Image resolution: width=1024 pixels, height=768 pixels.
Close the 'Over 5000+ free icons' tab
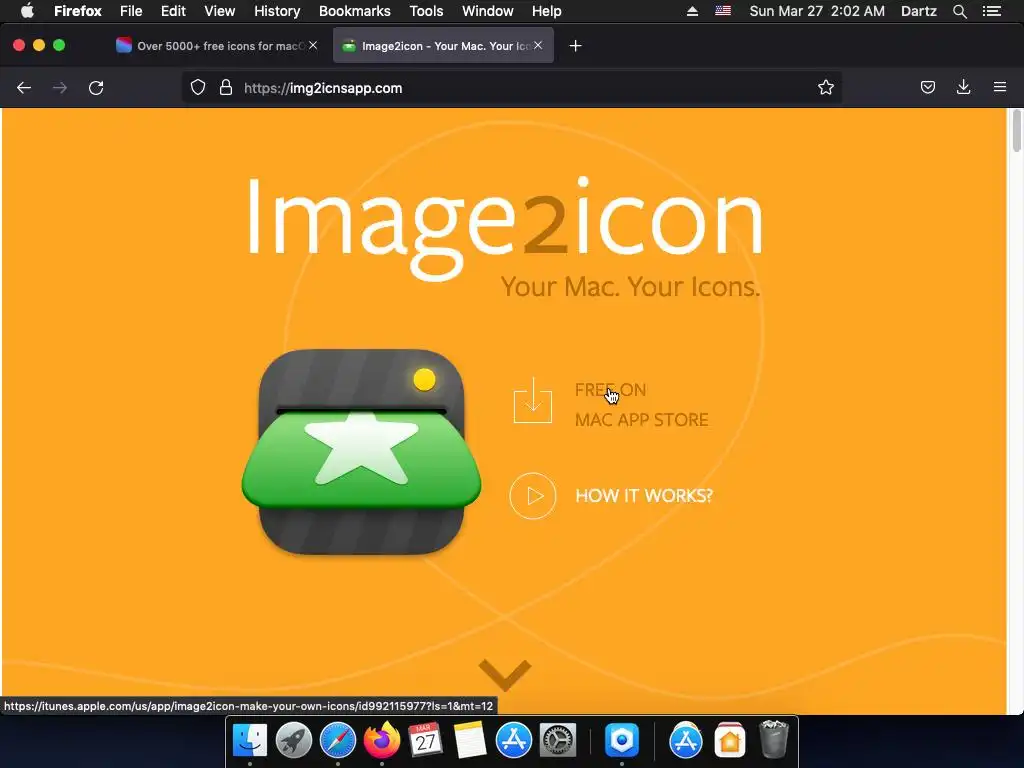[x=313, y=45]
